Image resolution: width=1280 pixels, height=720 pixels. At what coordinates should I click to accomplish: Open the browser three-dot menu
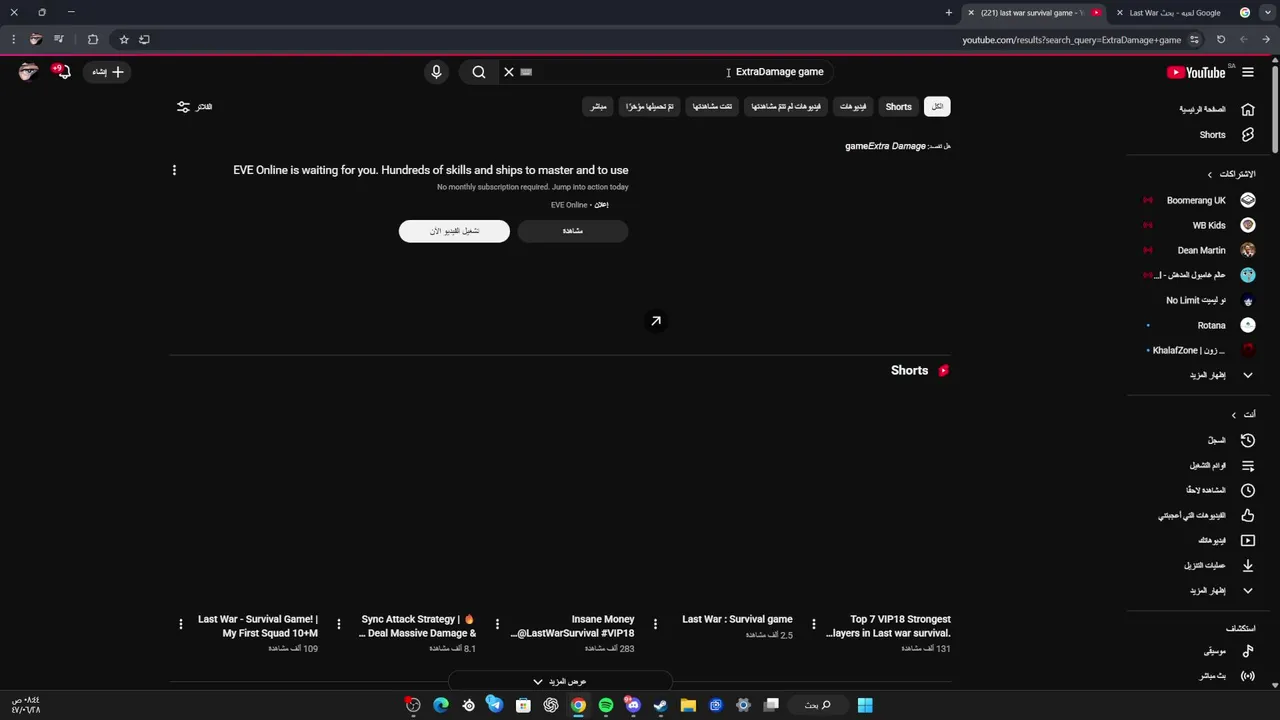coord(13,40)
